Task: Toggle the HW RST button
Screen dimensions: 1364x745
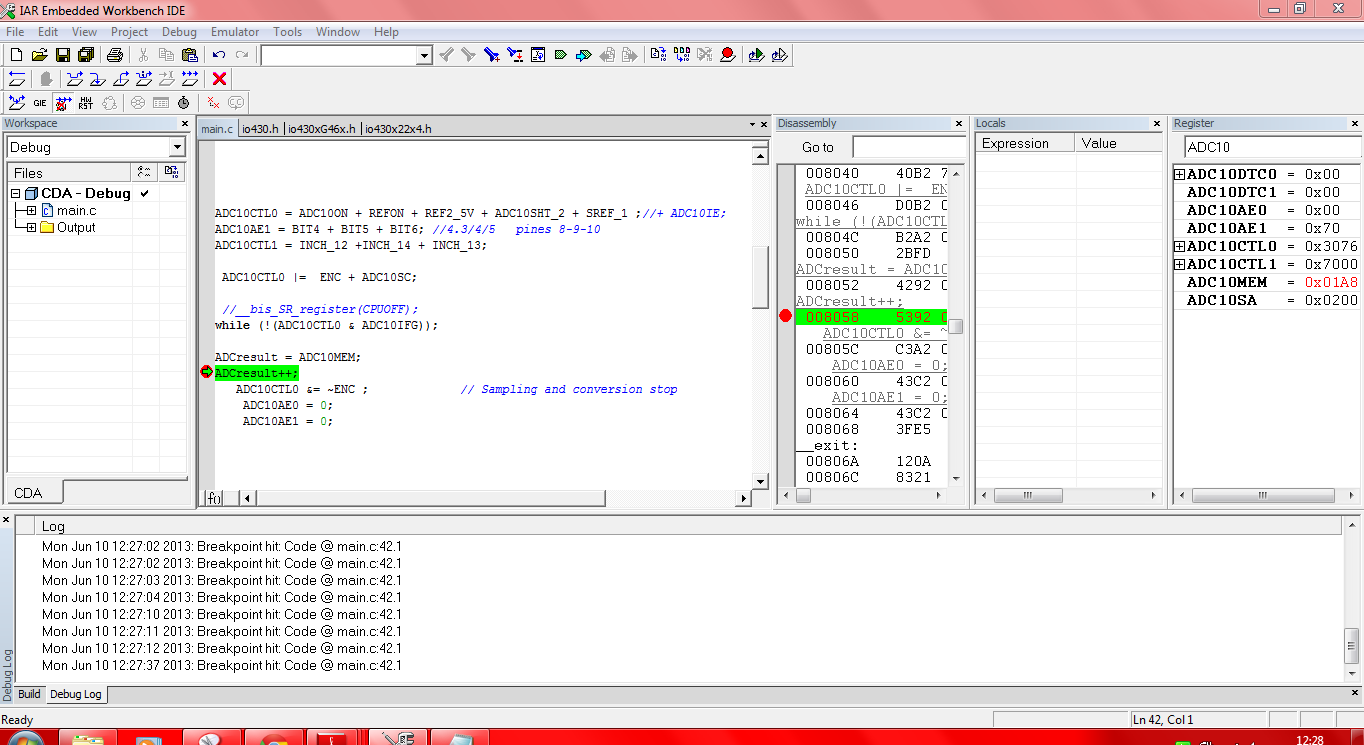Action: click(85, 102)
